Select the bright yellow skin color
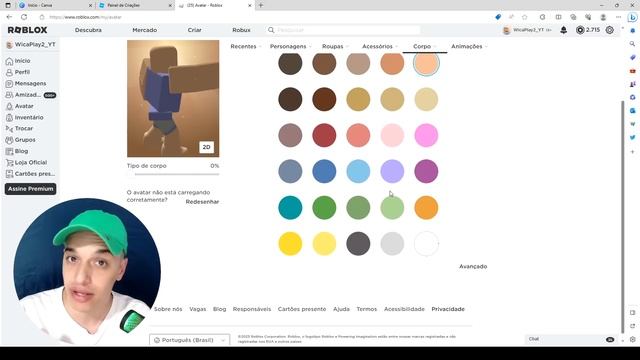Image resolution: width=640 pixels, height=360 pixels. click(290, 244)
